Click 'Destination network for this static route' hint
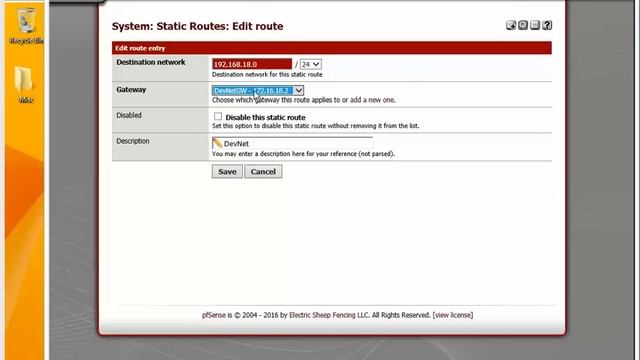 pyautogui.click(x=267, y=75)
